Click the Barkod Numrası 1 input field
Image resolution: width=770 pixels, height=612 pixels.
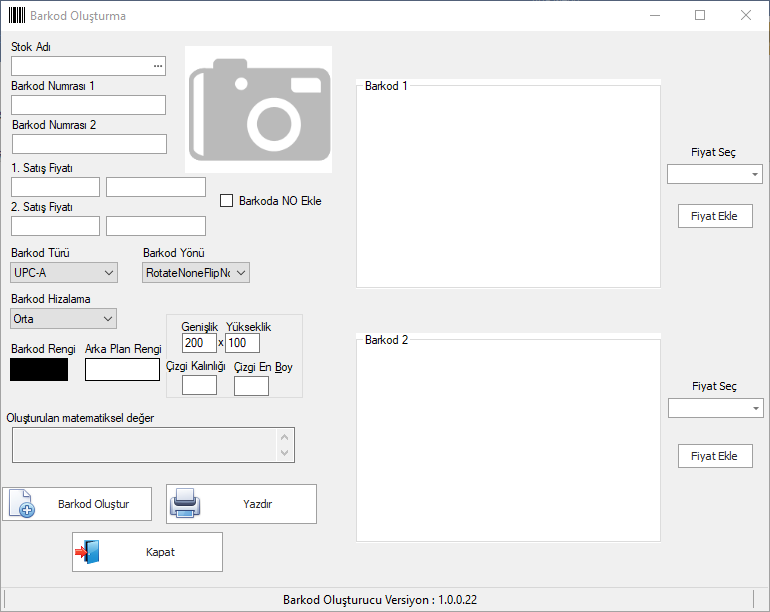pos(88,105)
